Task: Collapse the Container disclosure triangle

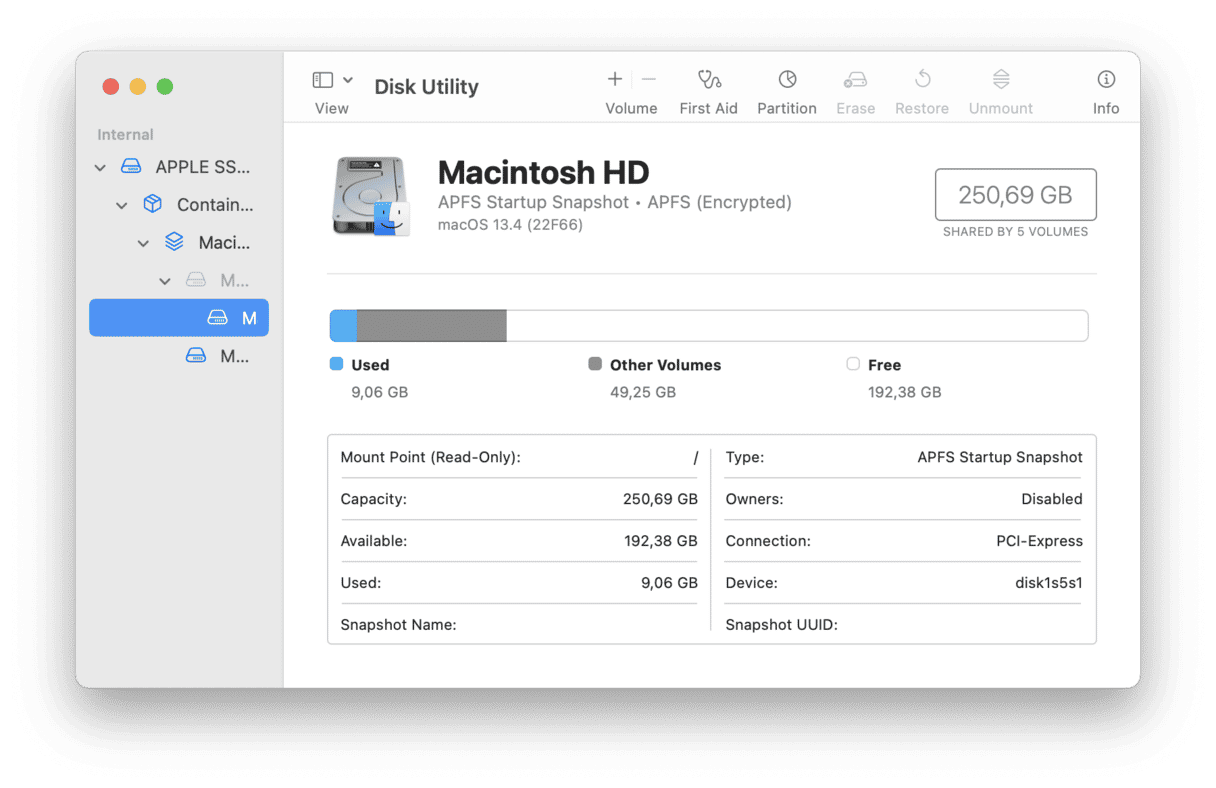Action: coord(122,204)
